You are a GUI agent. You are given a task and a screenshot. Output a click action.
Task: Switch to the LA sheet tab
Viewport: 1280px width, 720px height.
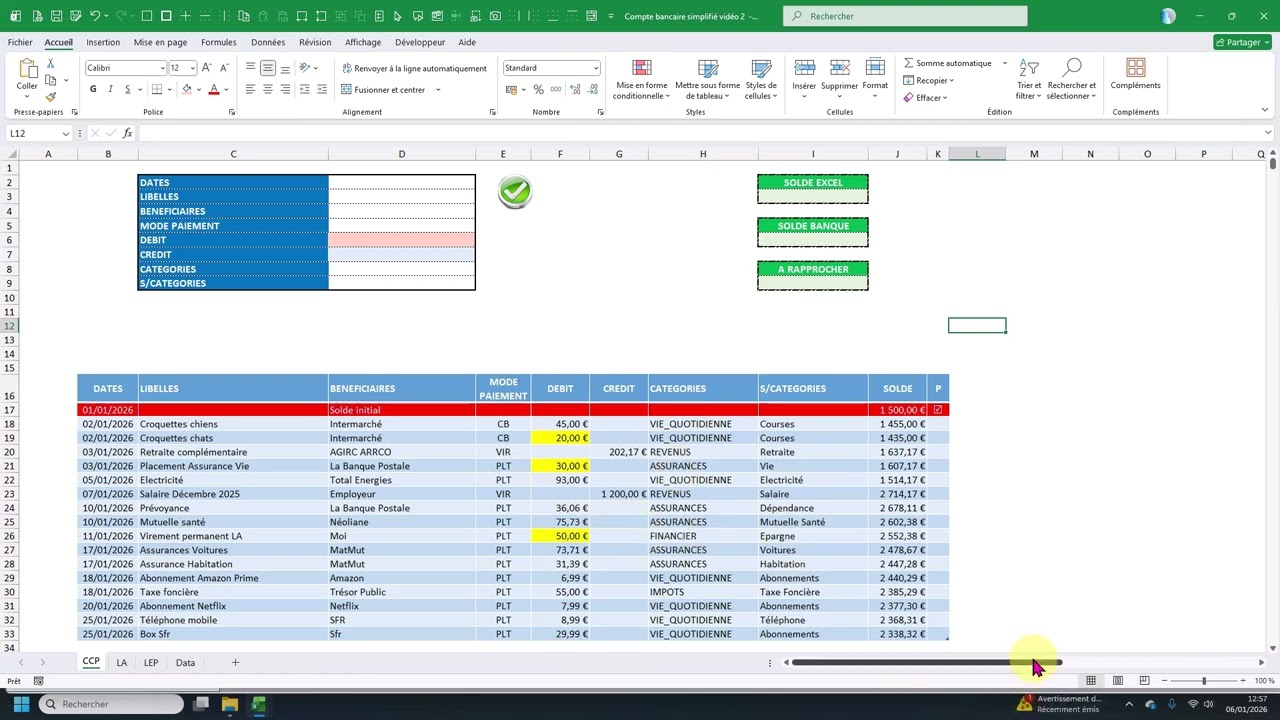point(121,663)
